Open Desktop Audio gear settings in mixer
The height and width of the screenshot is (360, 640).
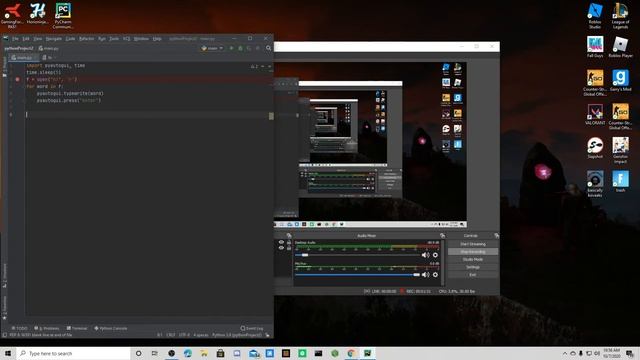(435, 255)
